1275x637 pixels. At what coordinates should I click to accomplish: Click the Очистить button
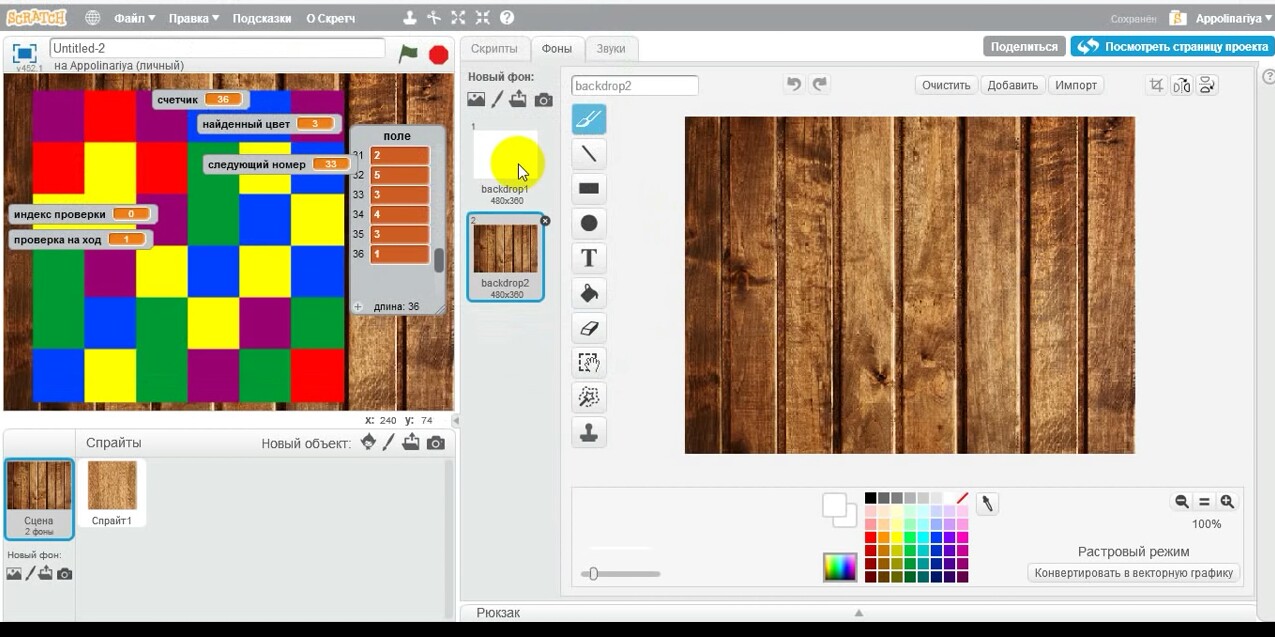946,85
